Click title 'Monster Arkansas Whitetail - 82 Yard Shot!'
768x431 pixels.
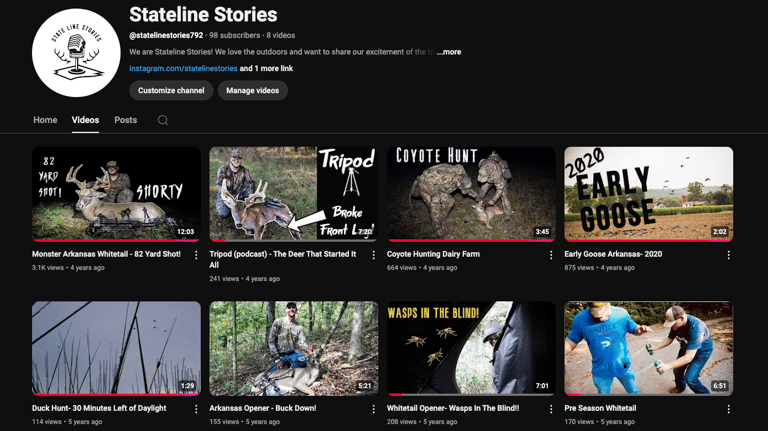coord(106,254)
